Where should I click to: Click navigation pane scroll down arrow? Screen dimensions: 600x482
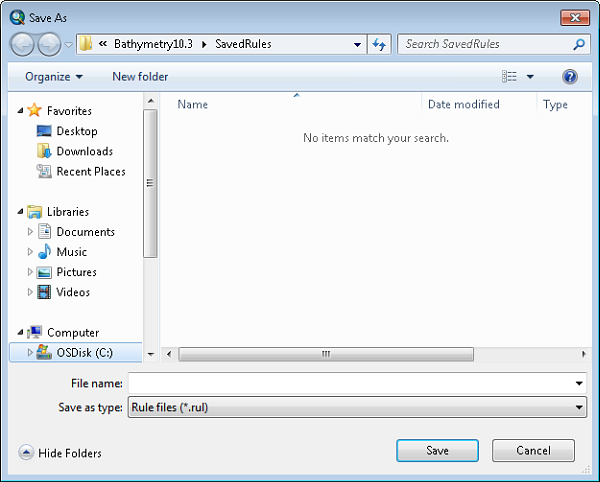[x=150, y=354]
